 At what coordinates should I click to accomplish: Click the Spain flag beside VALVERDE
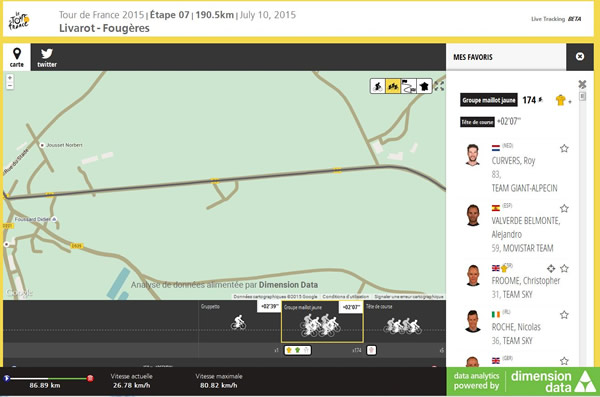click(496, 208)
